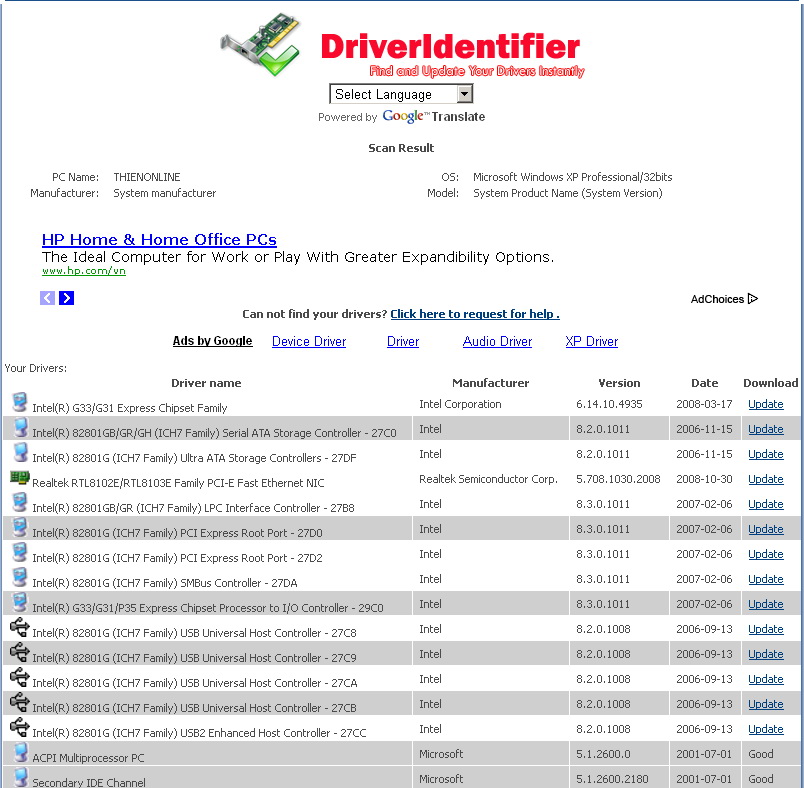This screenshot has height=788, width=804.
Task: Update PCI Express Root Port 27D0 driver
Action: tap(766, 529)
